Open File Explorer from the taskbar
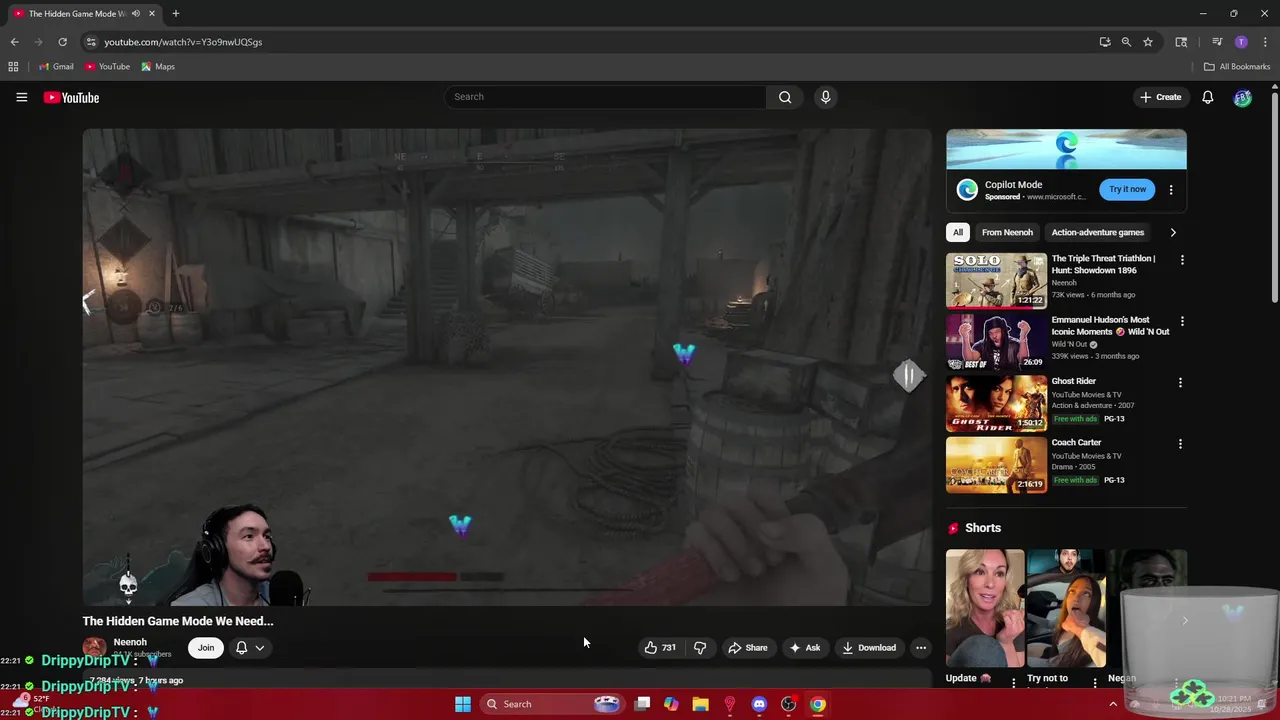 701,704
